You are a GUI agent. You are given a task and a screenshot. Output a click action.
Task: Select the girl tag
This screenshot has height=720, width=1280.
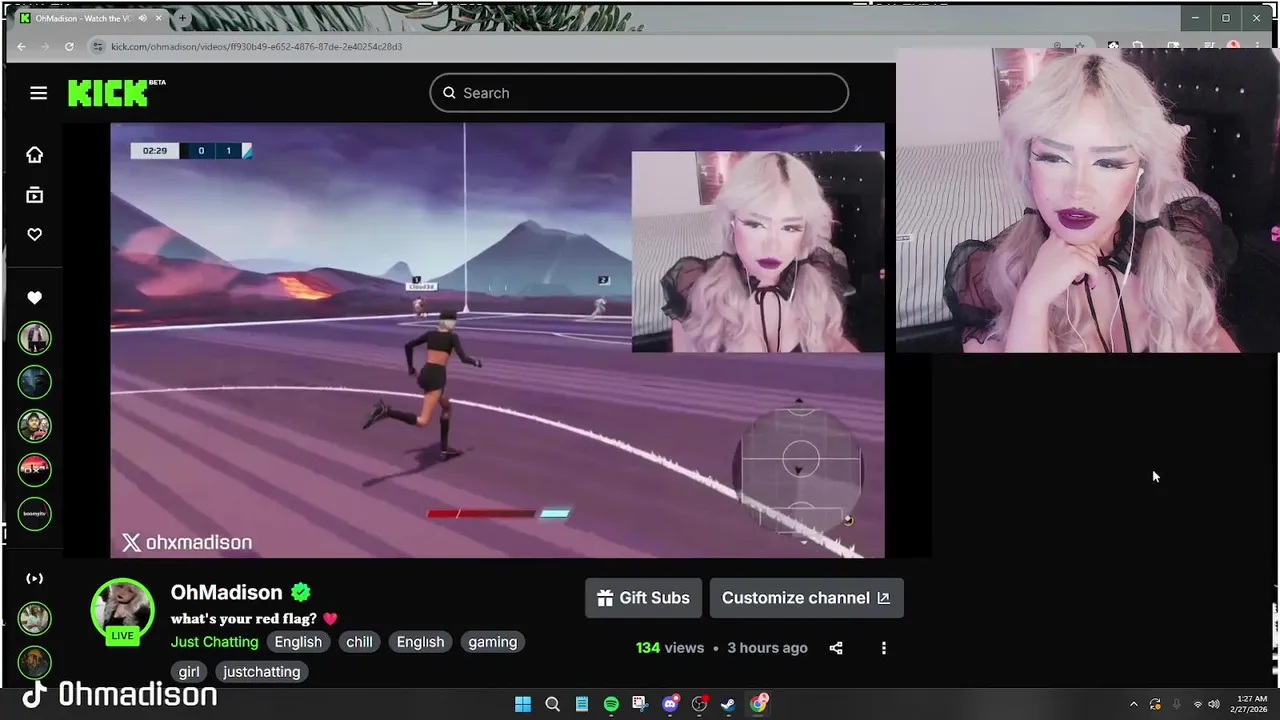(189, 672)
